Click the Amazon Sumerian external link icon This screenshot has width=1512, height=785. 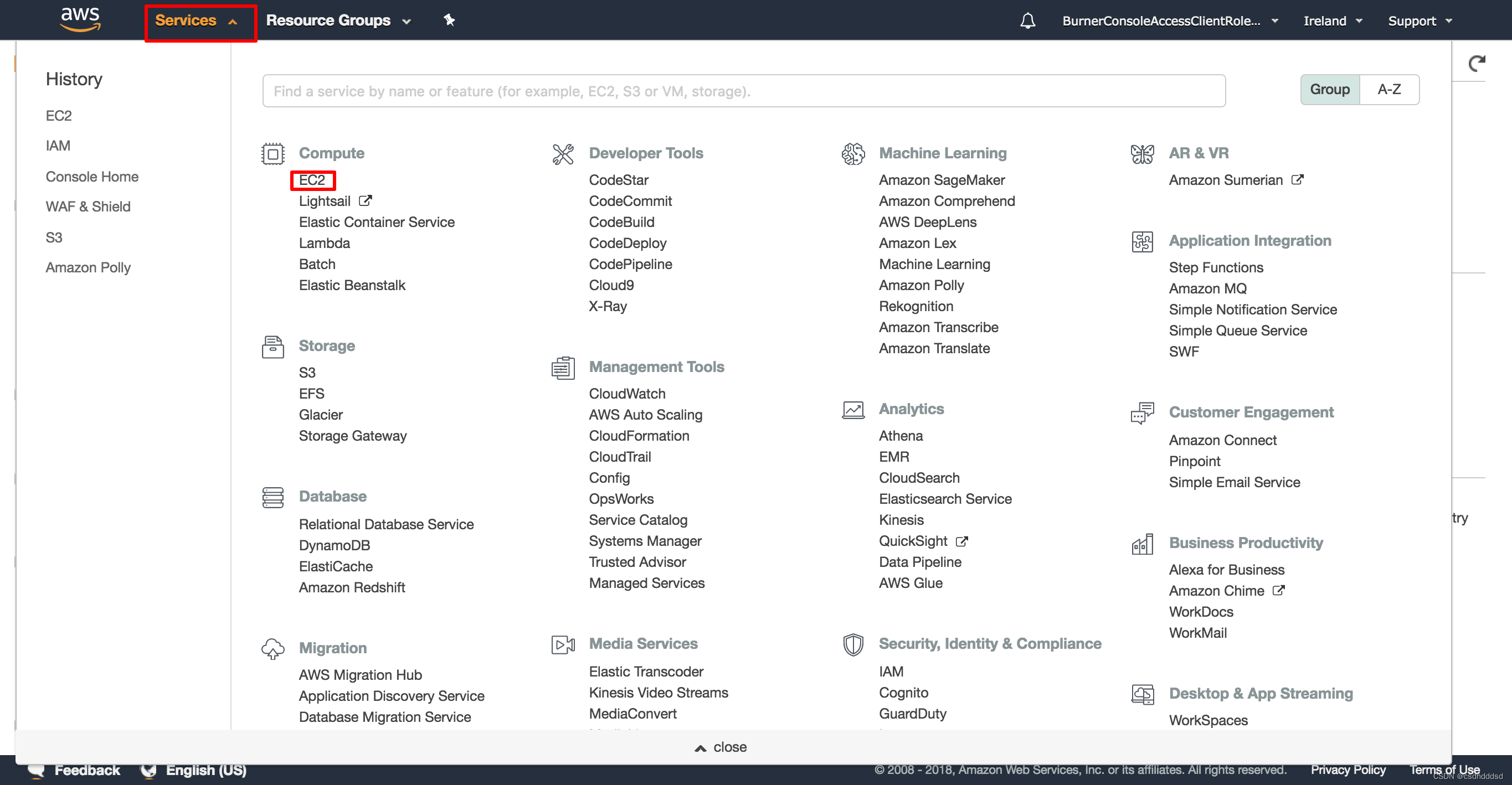pyautogui.click(x=1297, y=179)
